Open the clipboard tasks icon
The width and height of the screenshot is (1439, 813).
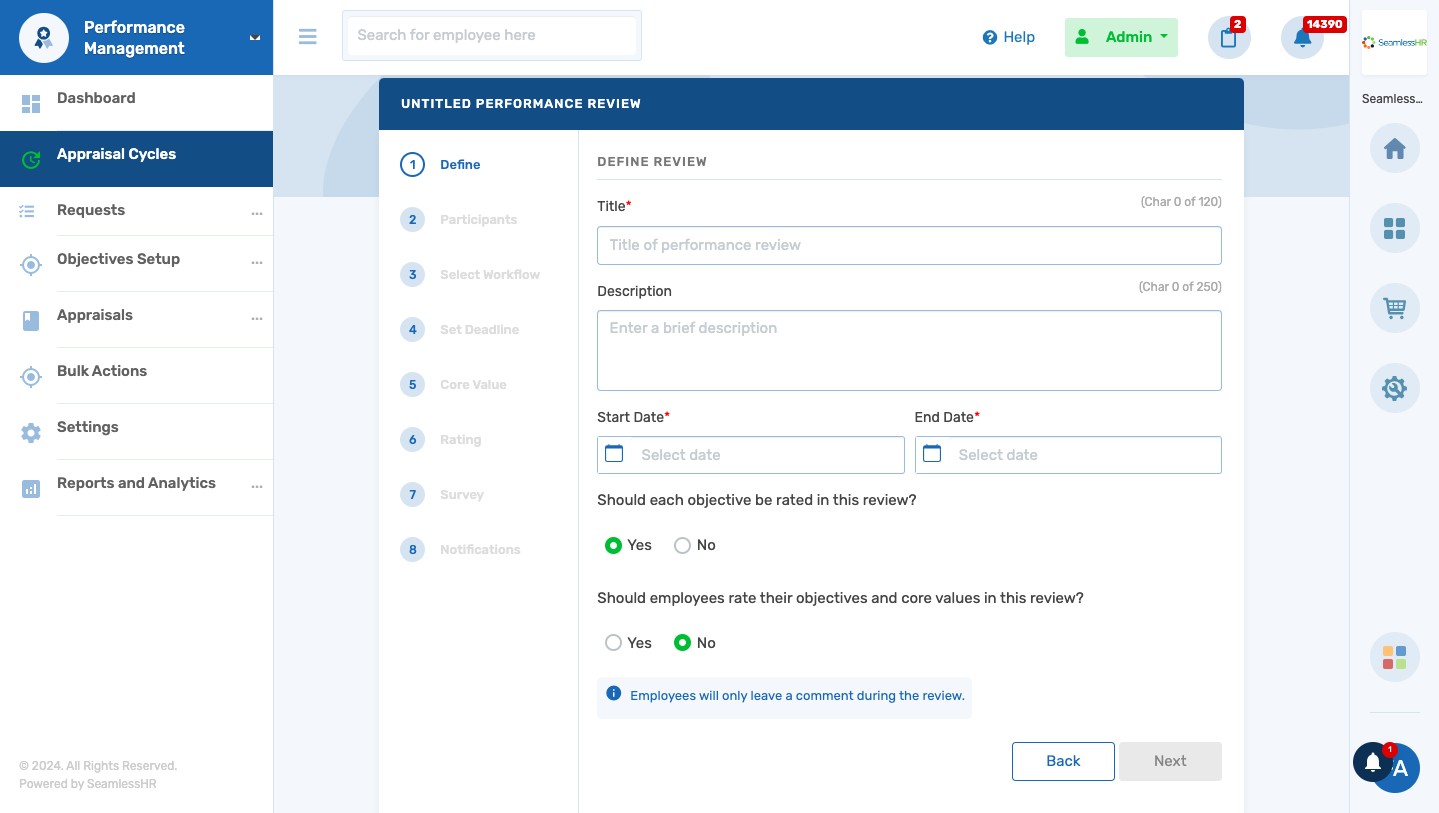pyautogui.click(x=1229, y=38)
